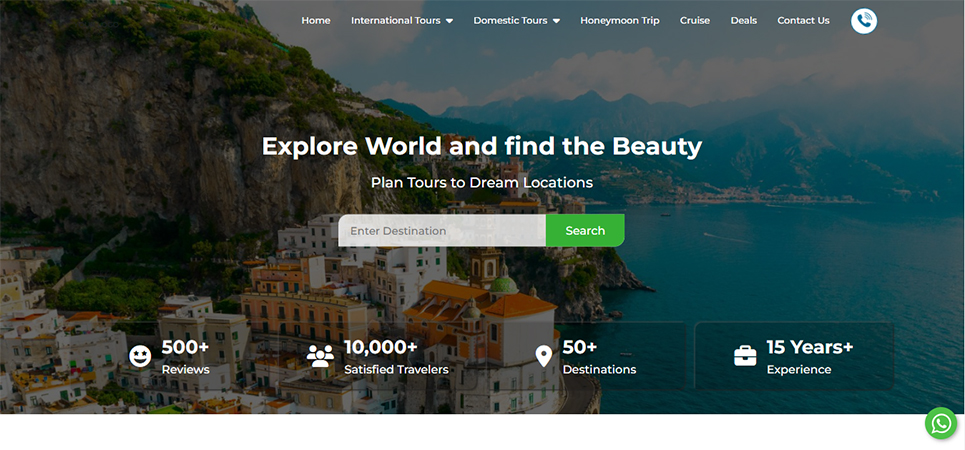Click the Satisfied Travelers people icon
This screenshot has height=450, width=965.
click(x=320, y=356)
